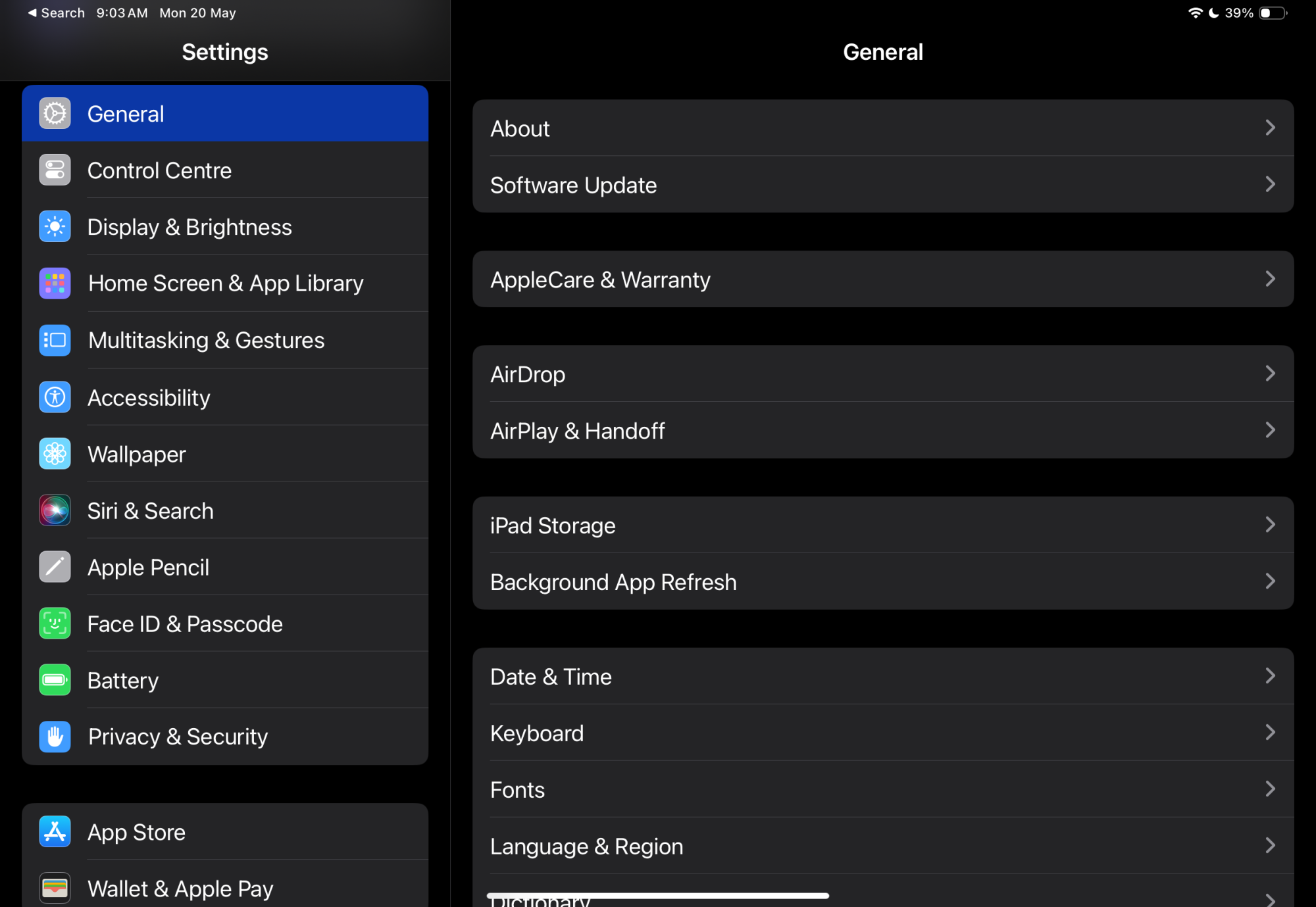This screenshot has height=907, width=1316.
Task: Expand the AirPlay & Handoff chevron
Action: (1271, 430)
